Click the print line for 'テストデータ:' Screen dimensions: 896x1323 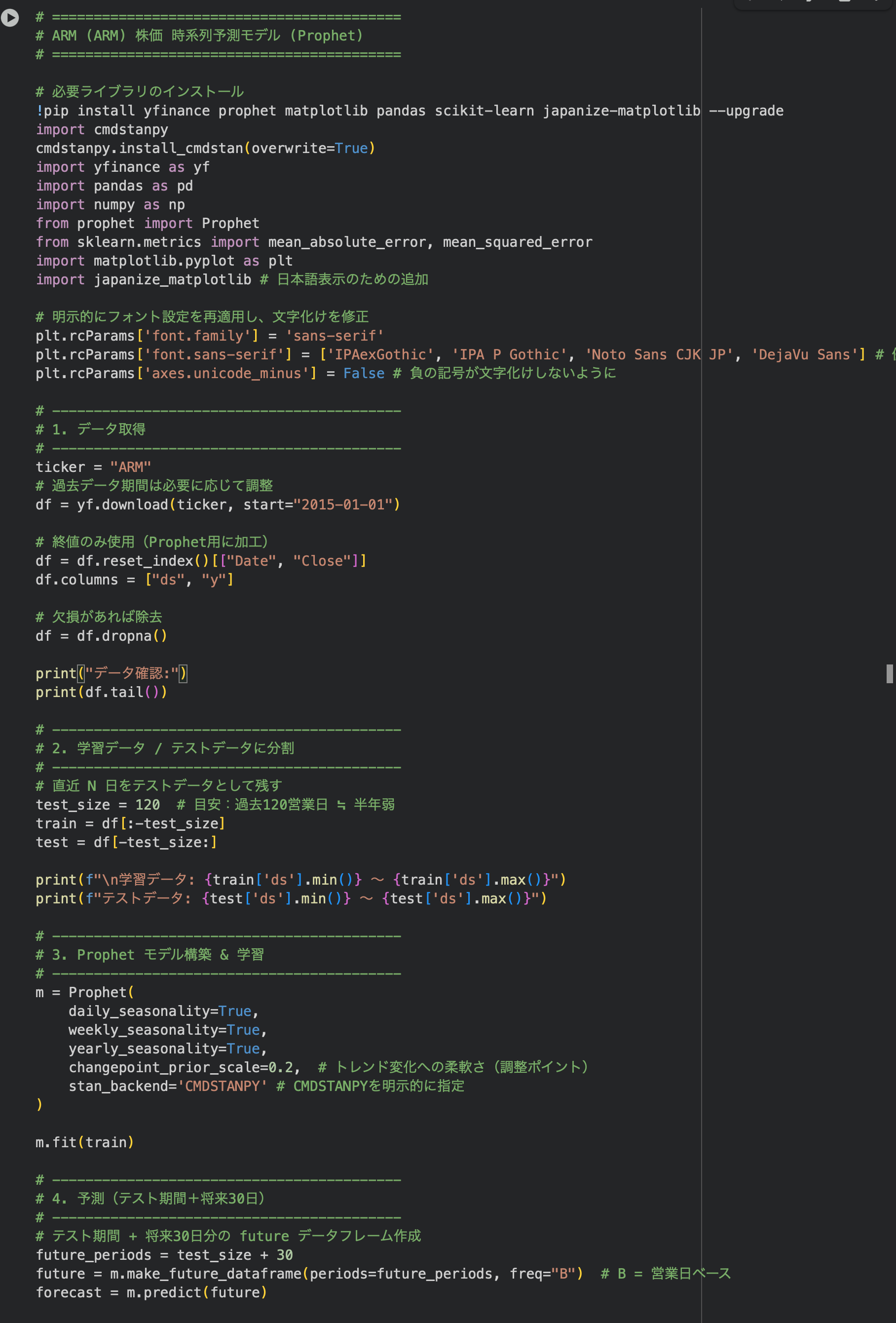tap(291, 899)
